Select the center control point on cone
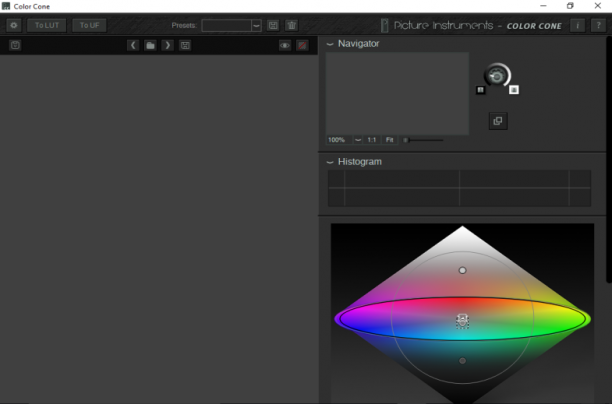 pos(463,321)
